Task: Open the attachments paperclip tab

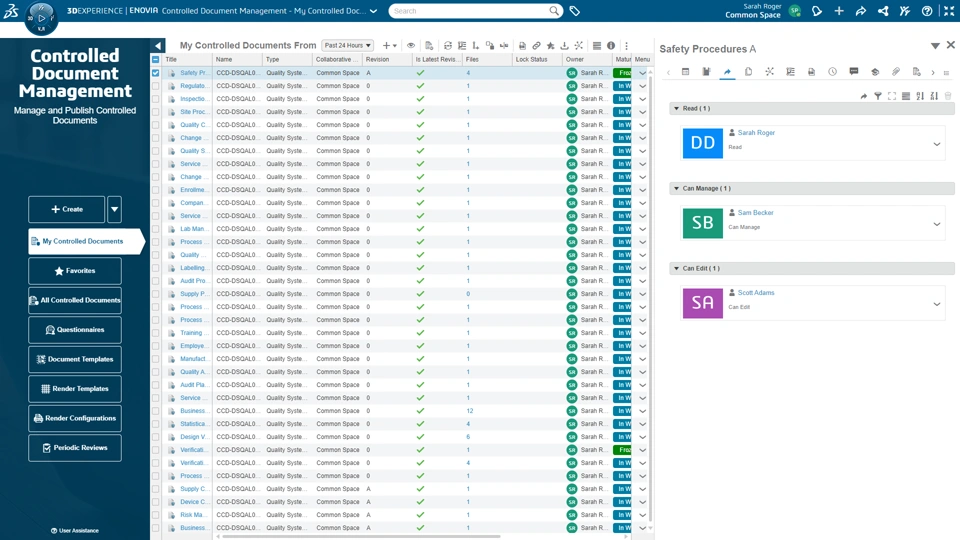Action: pyautogui.click(x=896, y=72)
